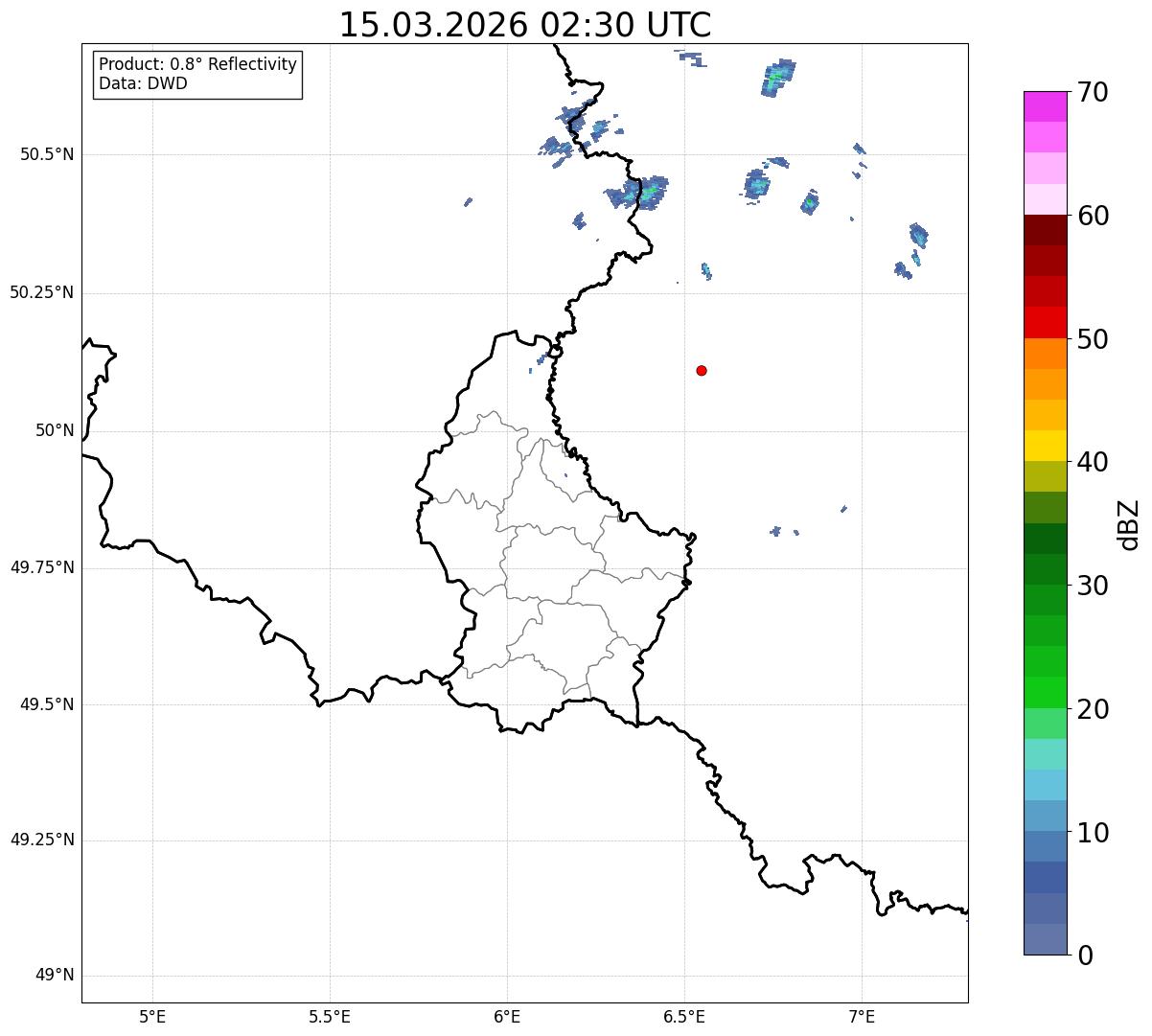Click the bright green 20 dBZ color band
This screenshot has width=1152, height=1036.
point(1045,692)
